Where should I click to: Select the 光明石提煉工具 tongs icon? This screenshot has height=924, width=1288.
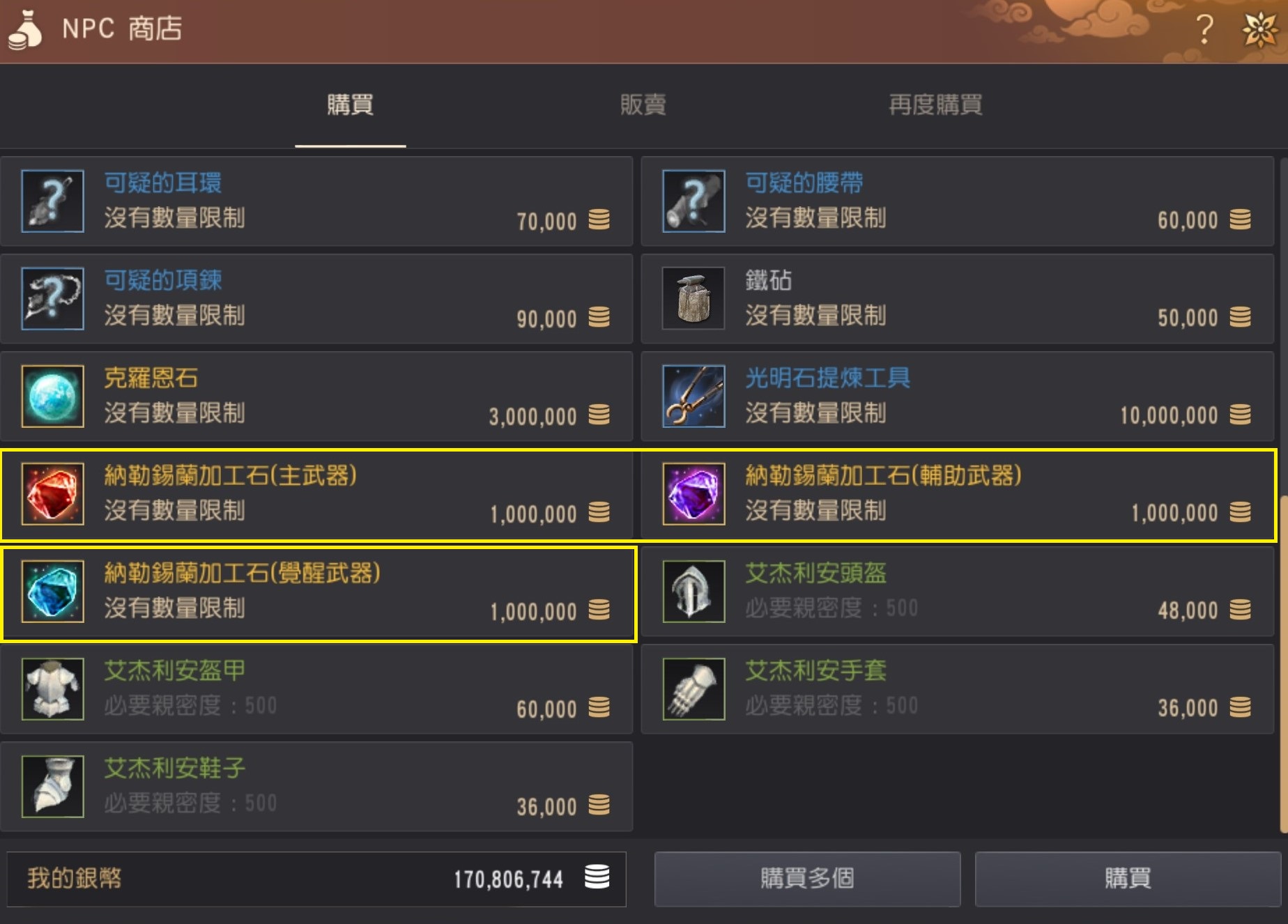tap(693, 396)
